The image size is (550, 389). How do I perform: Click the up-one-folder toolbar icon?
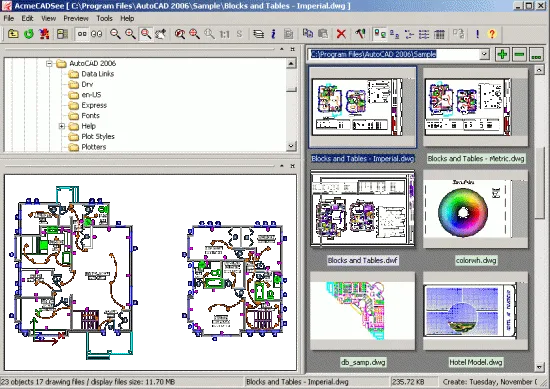tap(13, 34)
